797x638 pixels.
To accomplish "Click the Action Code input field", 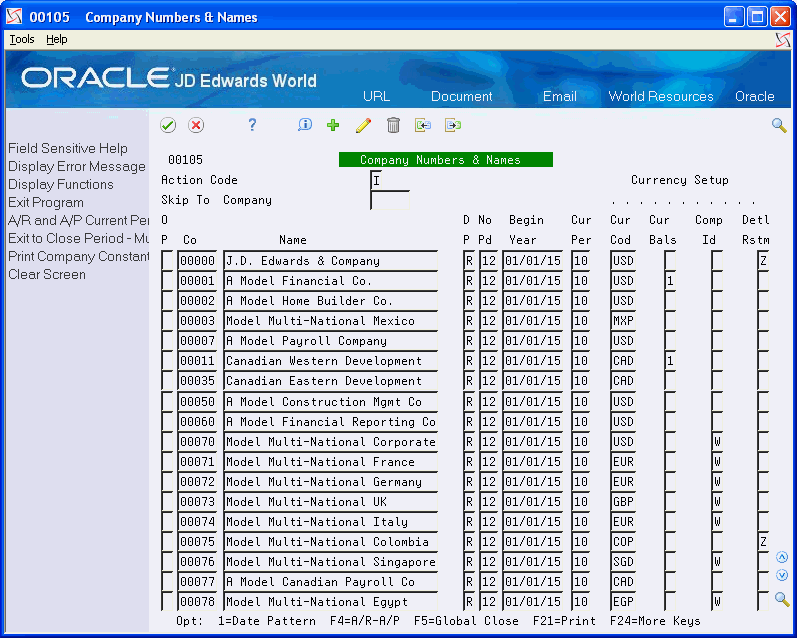I will 377,180.
